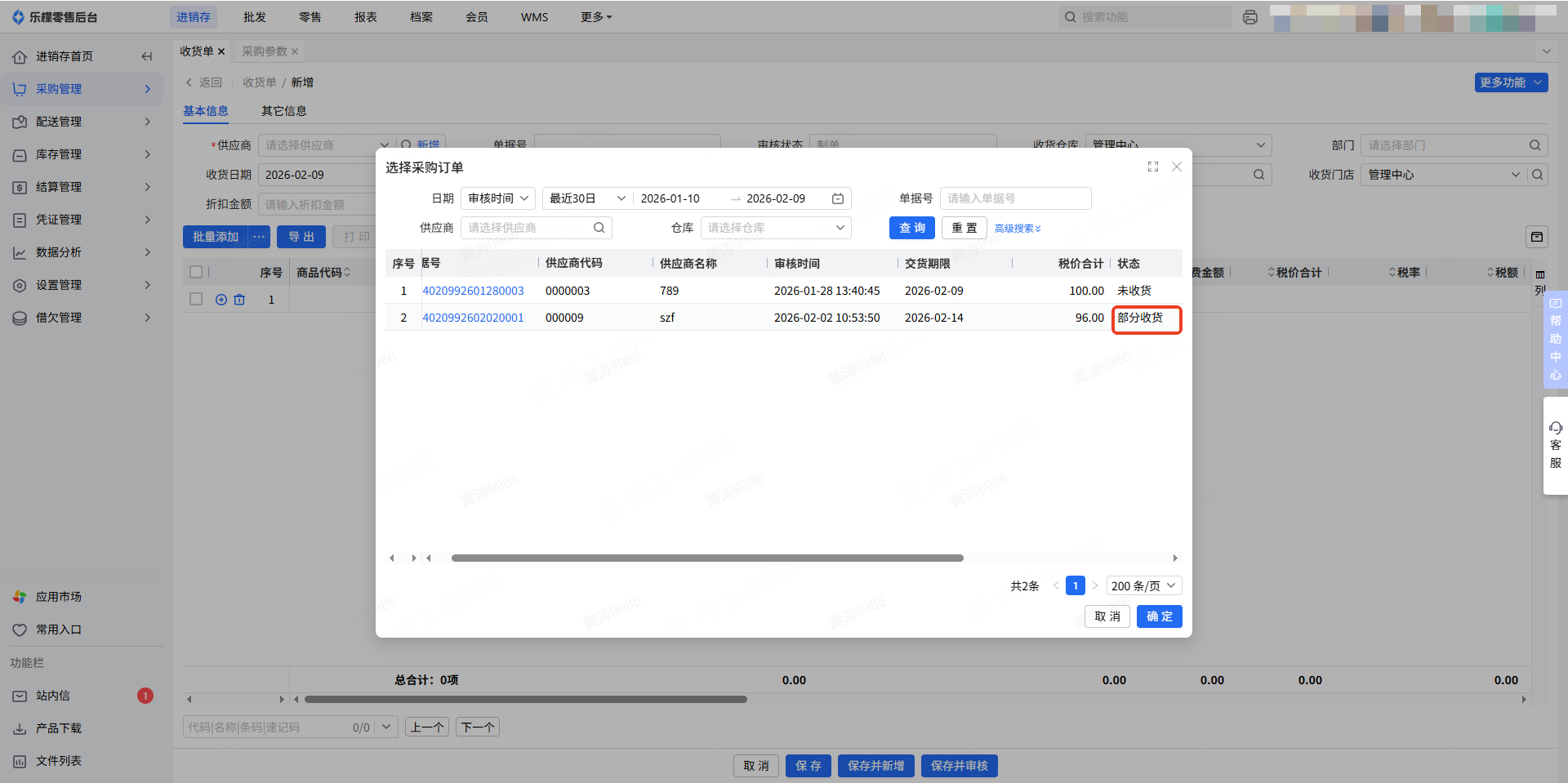Open the 进销存 top menu
This screenshot has width=1568, height=783.
(x=194, y=17)
